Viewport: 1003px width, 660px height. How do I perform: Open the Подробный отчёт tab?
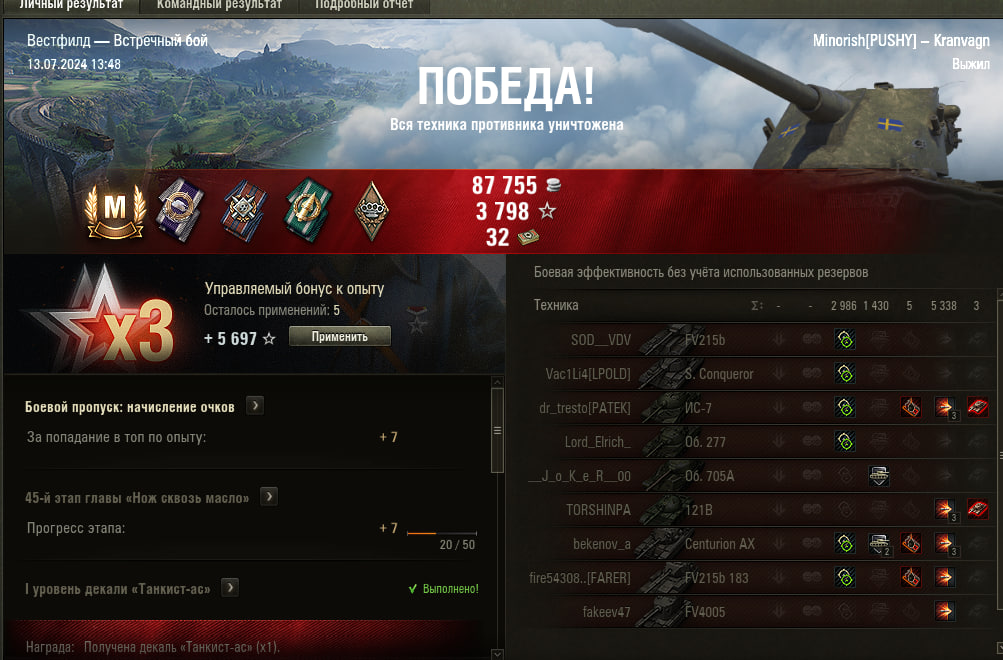[x=364, y=5]
